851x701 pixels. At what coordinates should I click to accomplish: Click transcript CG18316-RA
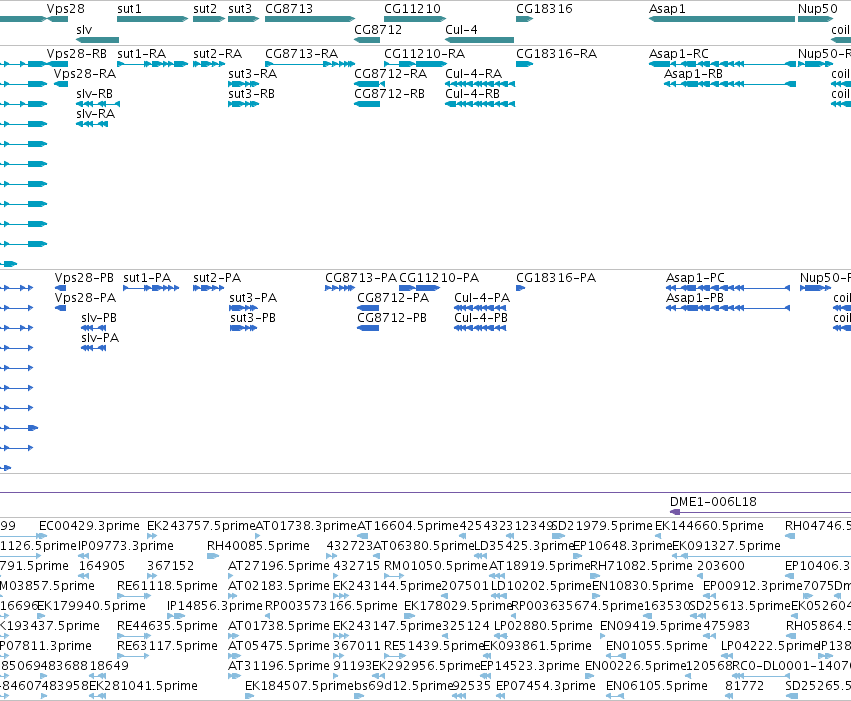556,54
